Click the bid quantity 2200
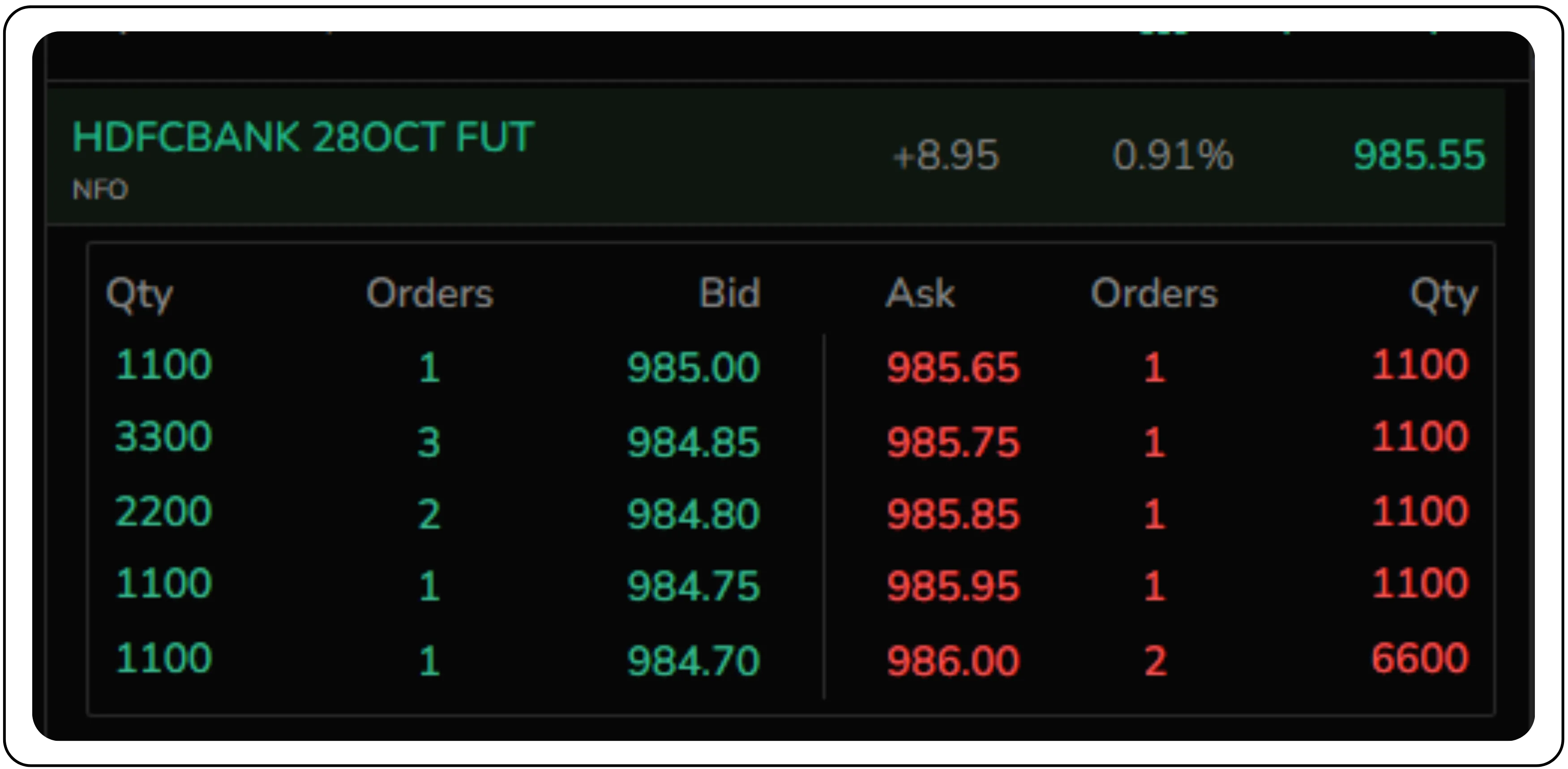The width and height of the screenshot is (1568, 769). pyautogui.click(x=163, y=511)
